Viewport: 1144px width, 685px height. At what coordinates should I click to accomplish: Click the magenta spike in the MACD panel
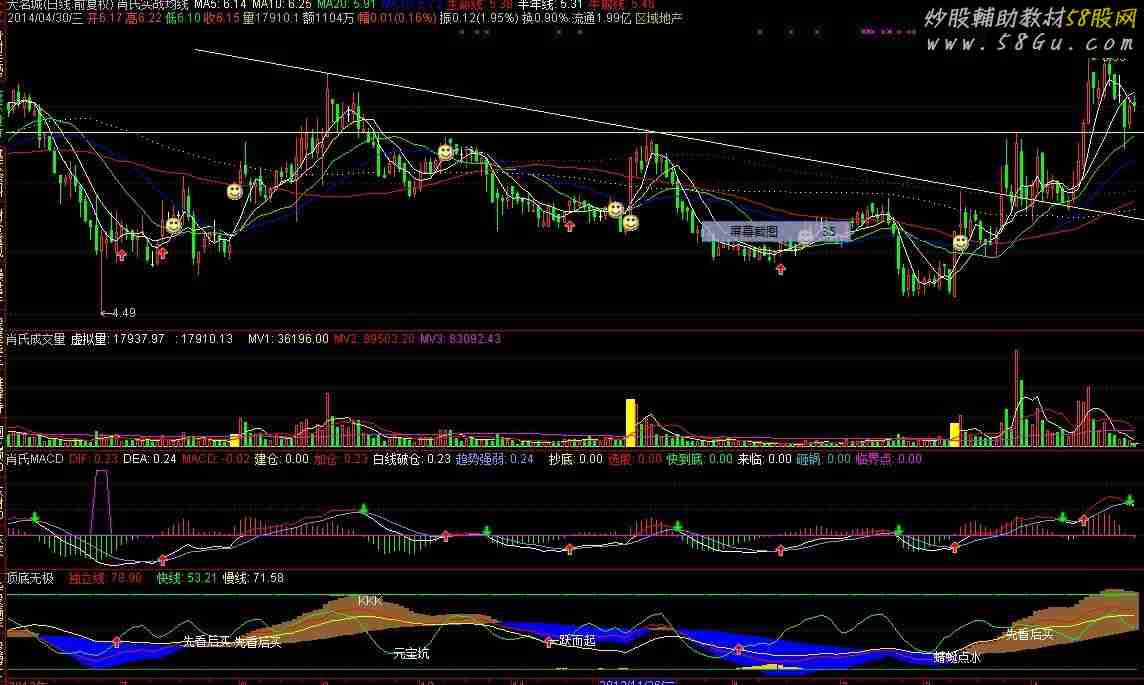tap(101, 503)
